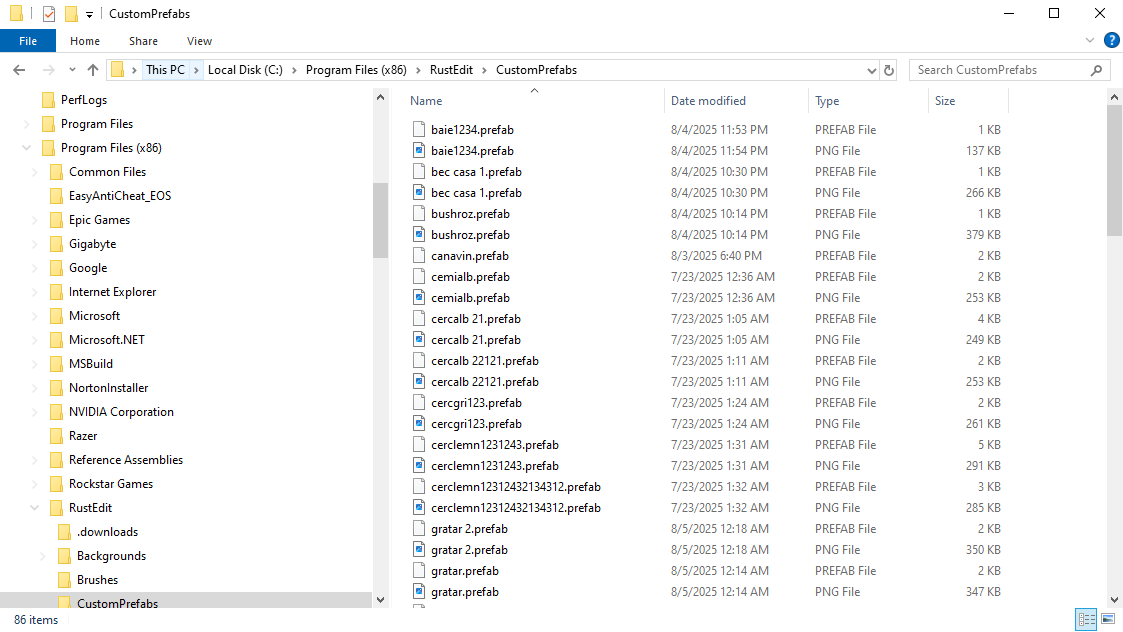Click the Properties icon in quick access toolbar
Image resolution: width=1123 pixels, height=632 pixels.
(49, 14)
